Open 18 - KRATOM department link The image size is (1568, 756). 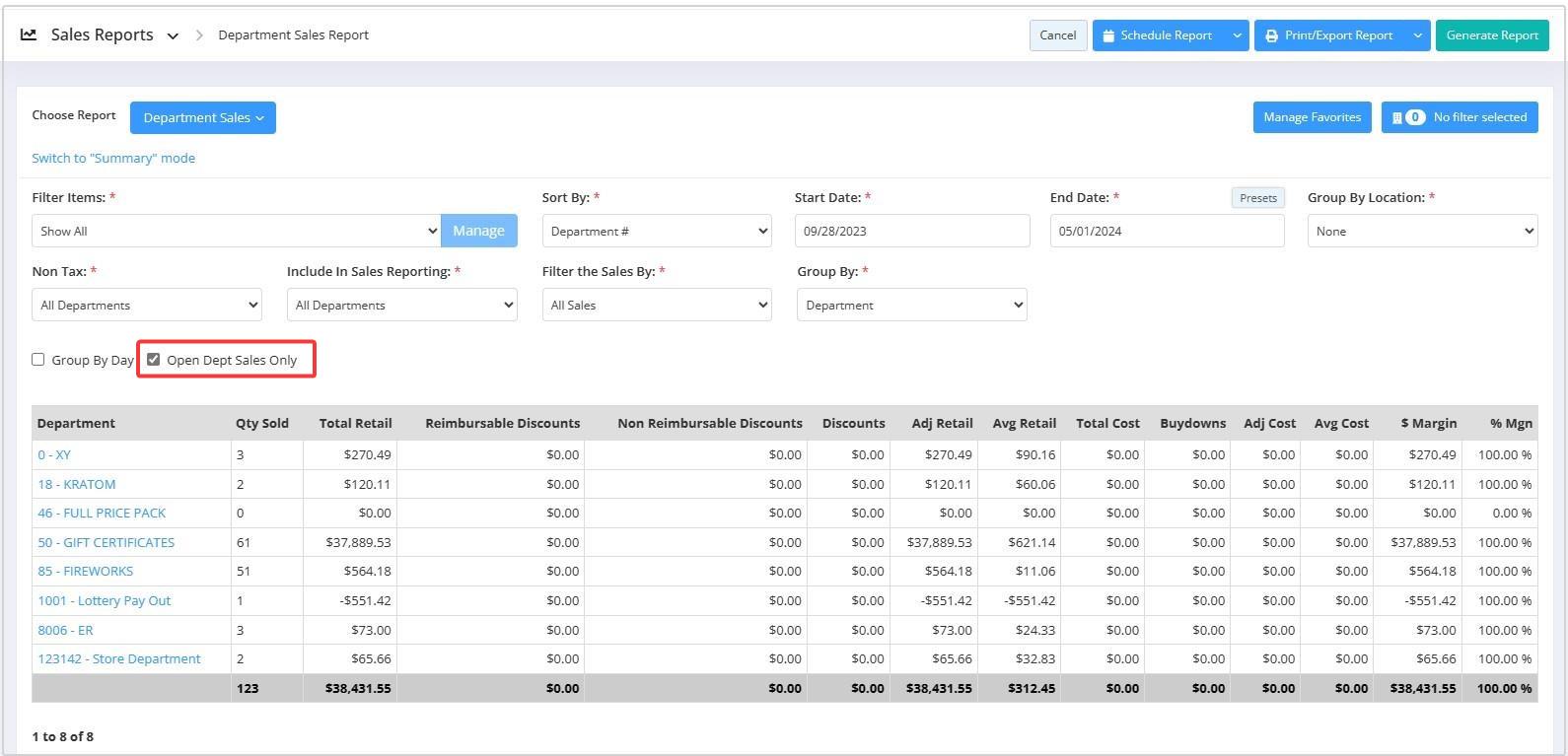(x=77, y=484)
